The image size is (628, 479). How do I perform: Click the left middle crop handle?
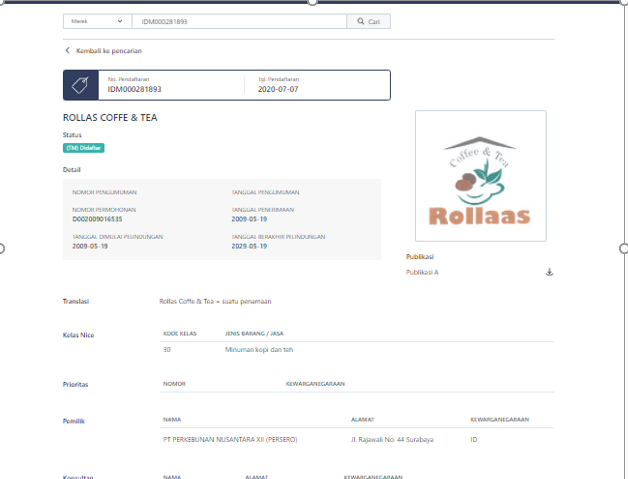click(2, 247)
